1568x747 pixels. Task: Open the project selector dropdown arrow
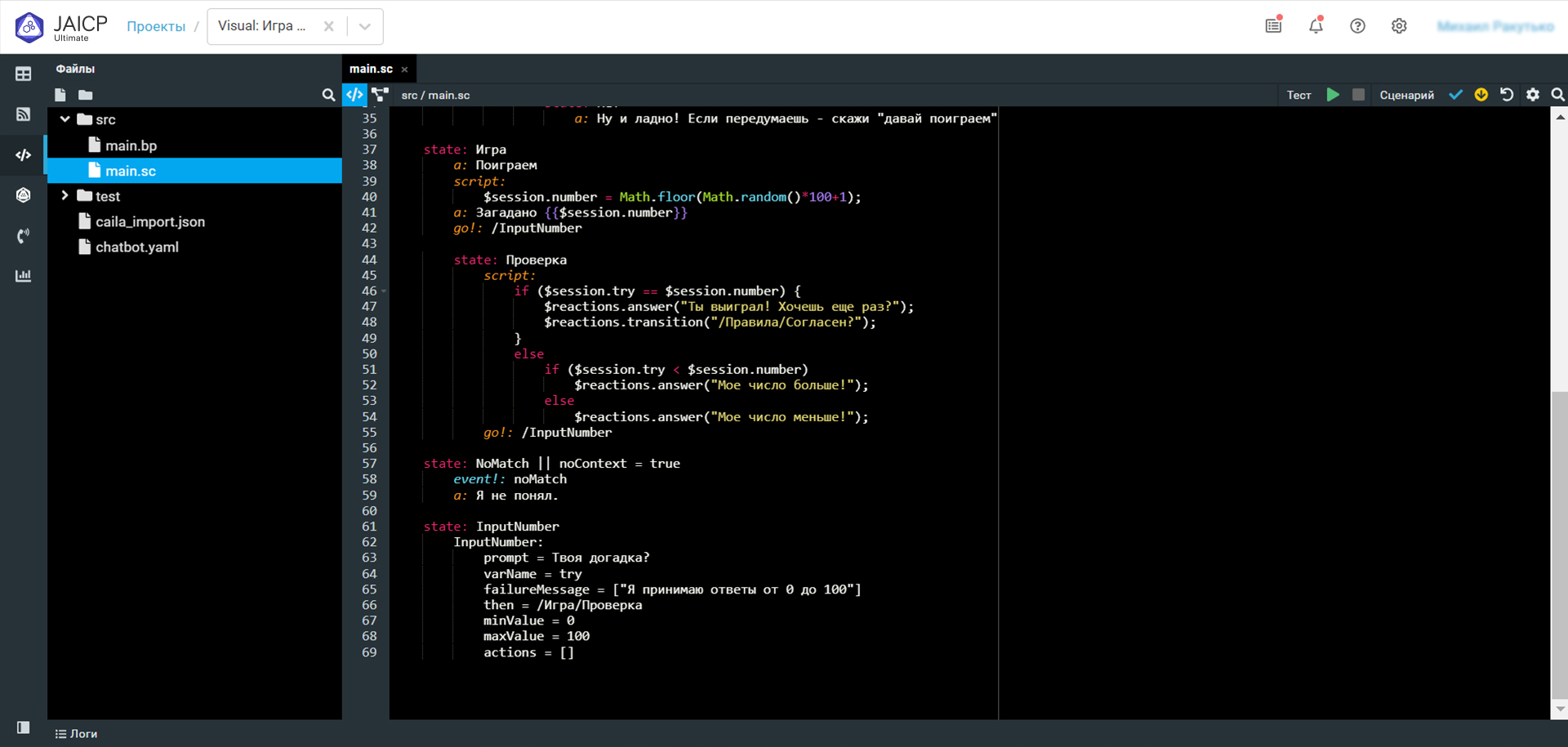[365, 26]
